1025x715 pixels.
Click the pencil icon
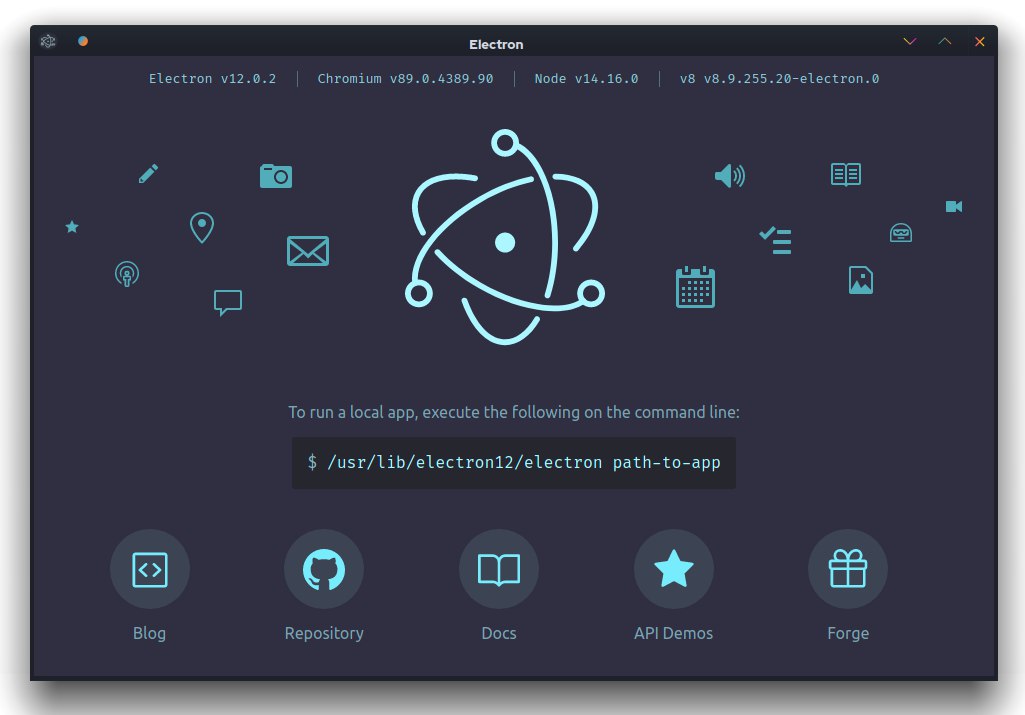[148, 174]
